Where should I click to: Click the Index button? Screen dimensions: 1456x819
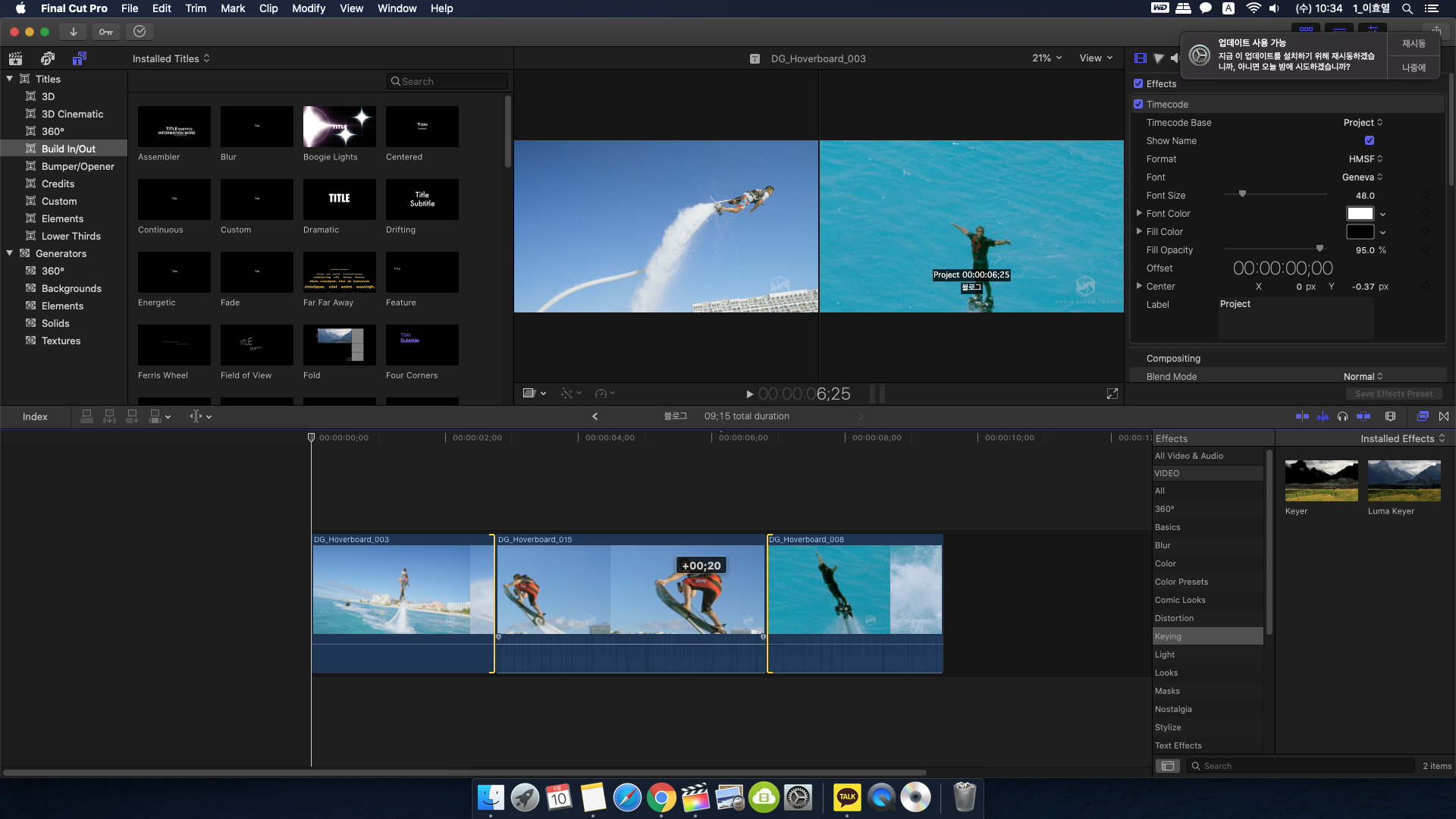coord(35,416)
